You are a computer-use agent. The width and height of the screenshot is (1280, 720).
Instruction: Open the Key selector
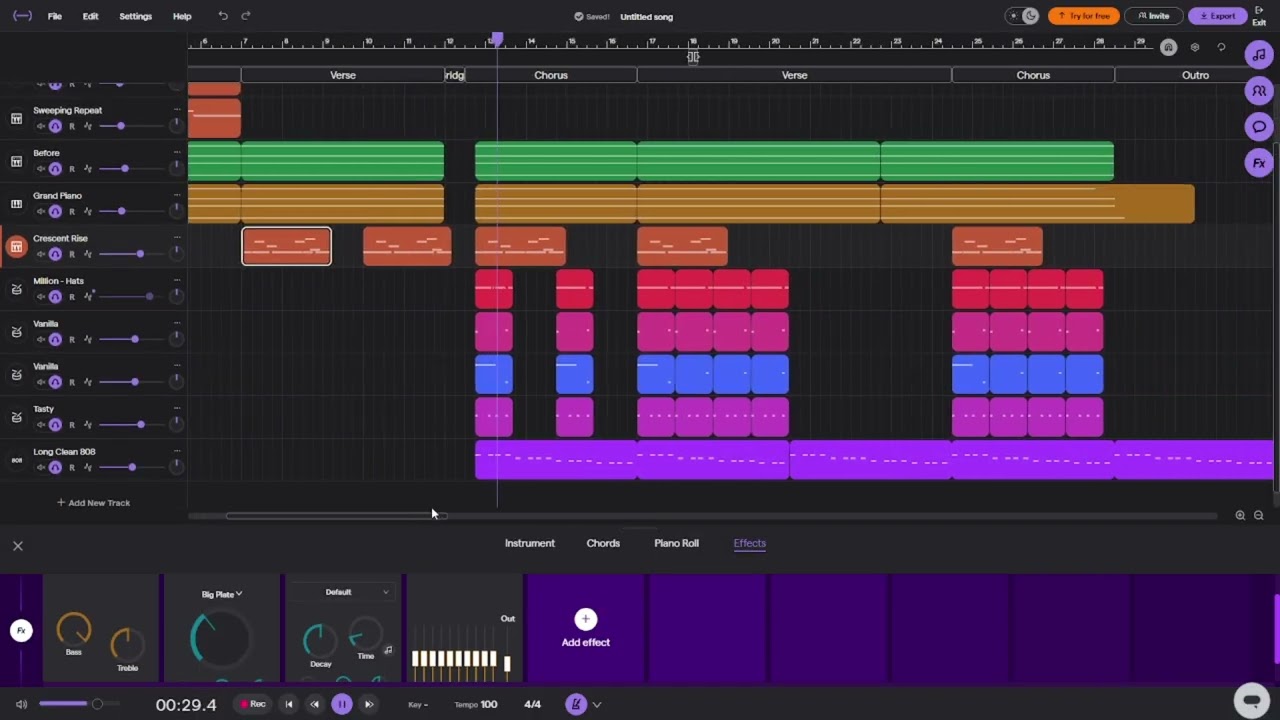418,704
